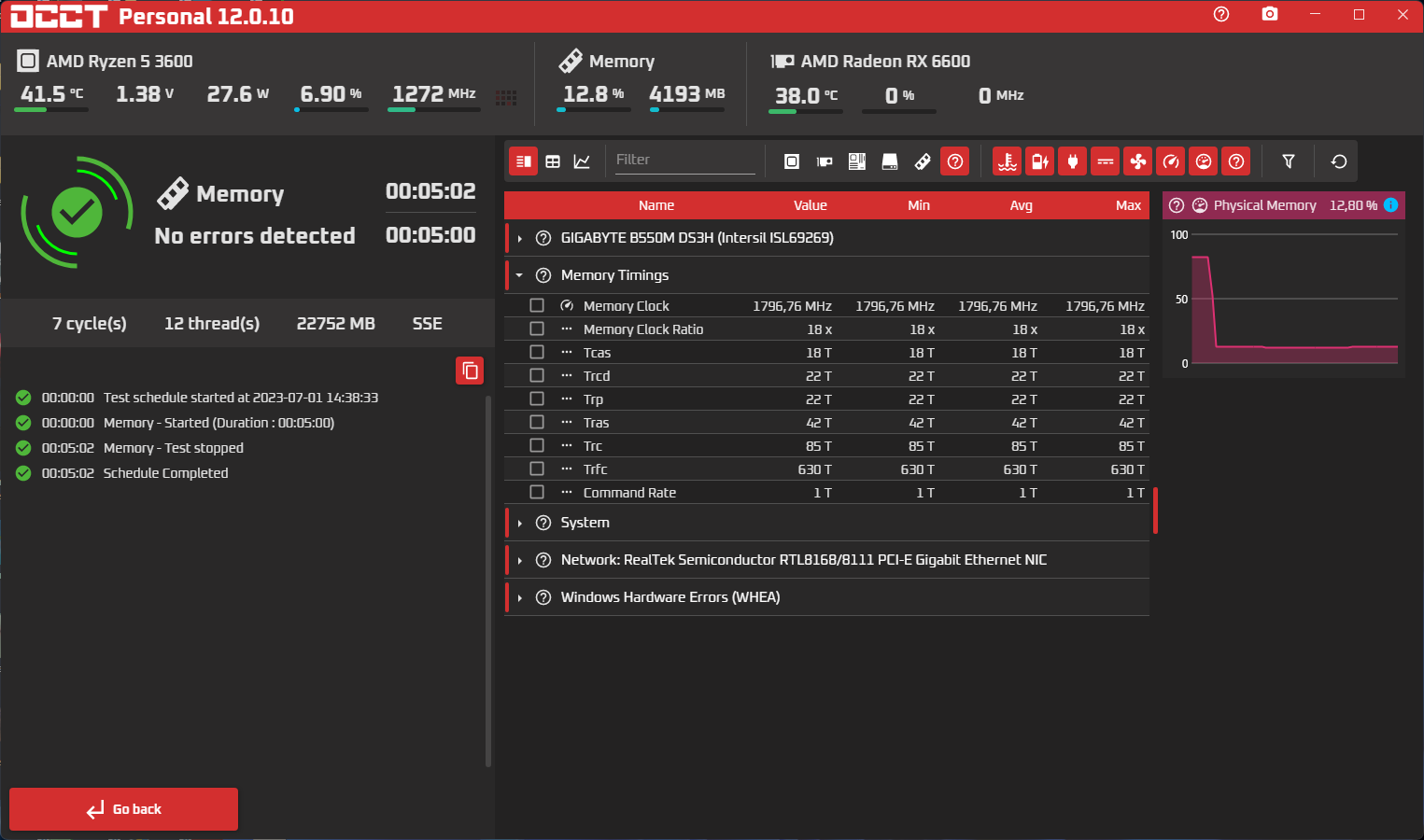
Task: Click the memory usage bar under 12.8 %
Action: 594,110
